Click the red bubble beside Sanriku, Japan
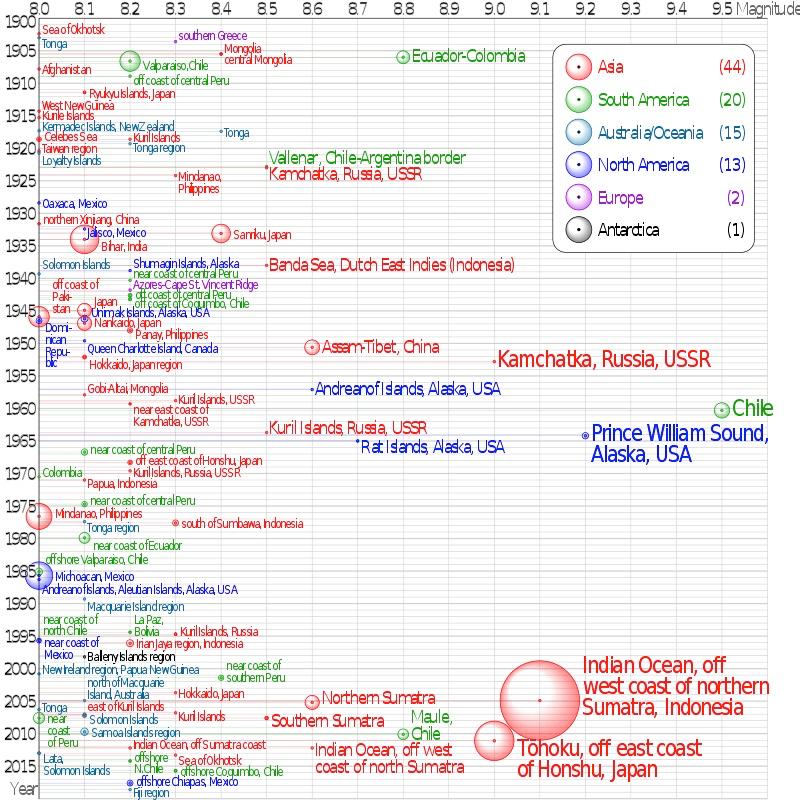Screen dimensions: 800x800 [221, 234]
